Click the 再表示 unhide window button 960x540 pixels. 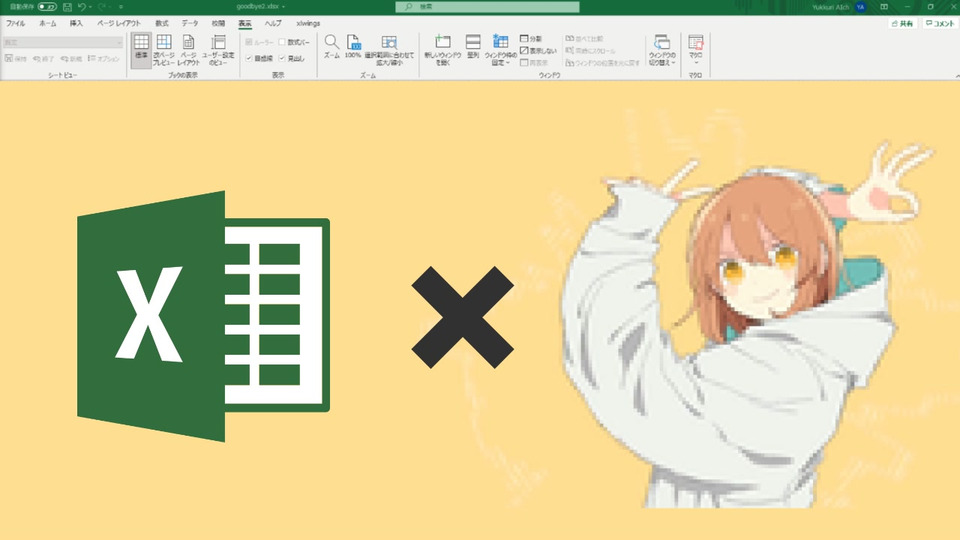(534, 62)
